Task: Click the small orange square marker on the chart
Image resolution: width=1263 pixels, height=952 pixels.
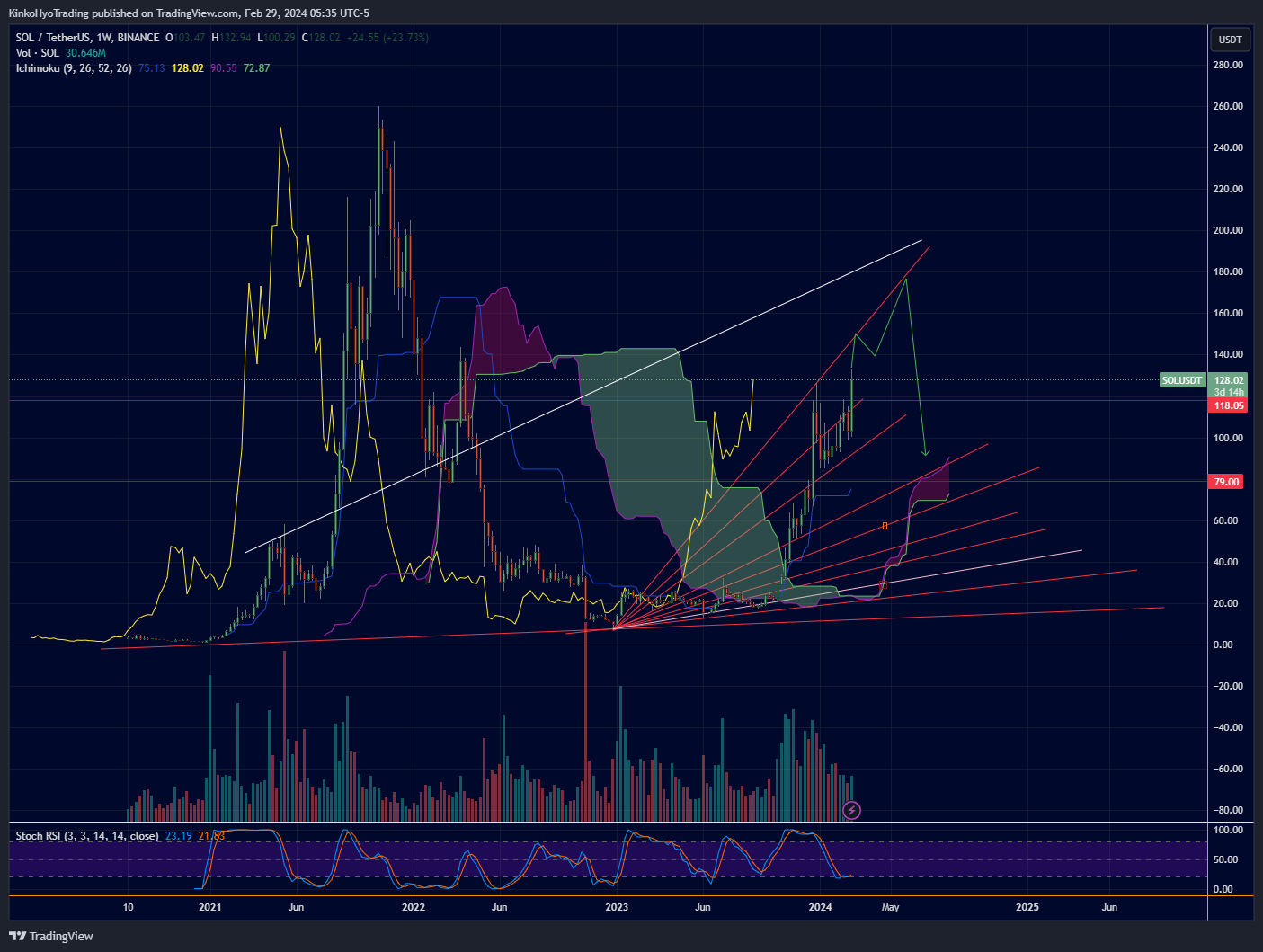Action: click(x=885, y=526)
